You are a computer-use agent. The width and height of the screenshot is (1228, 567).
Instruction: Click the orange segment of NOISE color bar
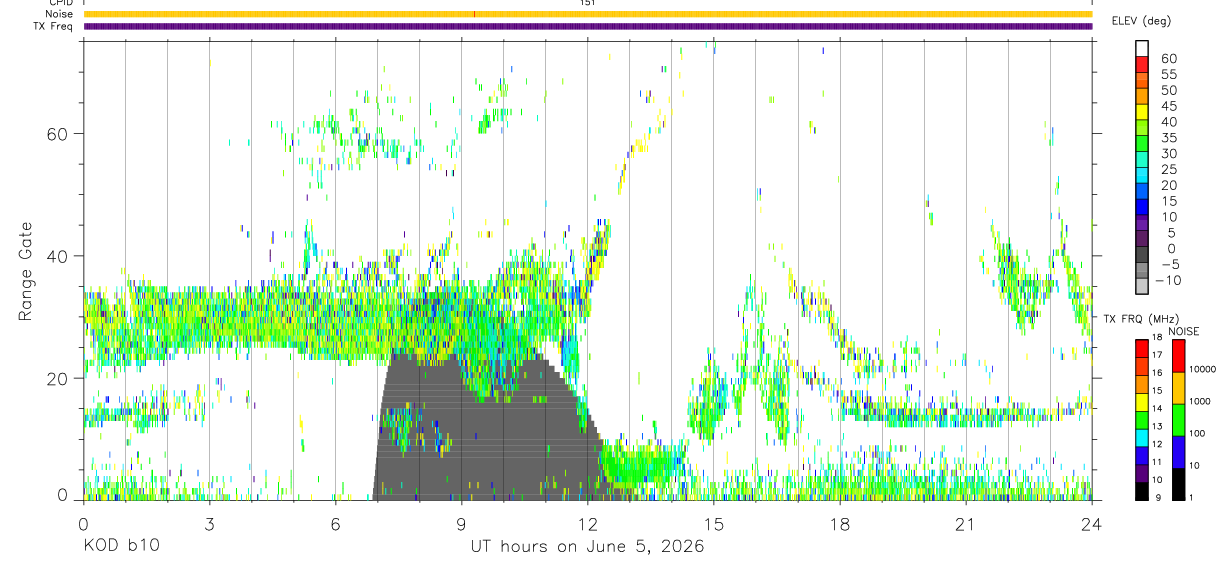tap(1178, 388)
